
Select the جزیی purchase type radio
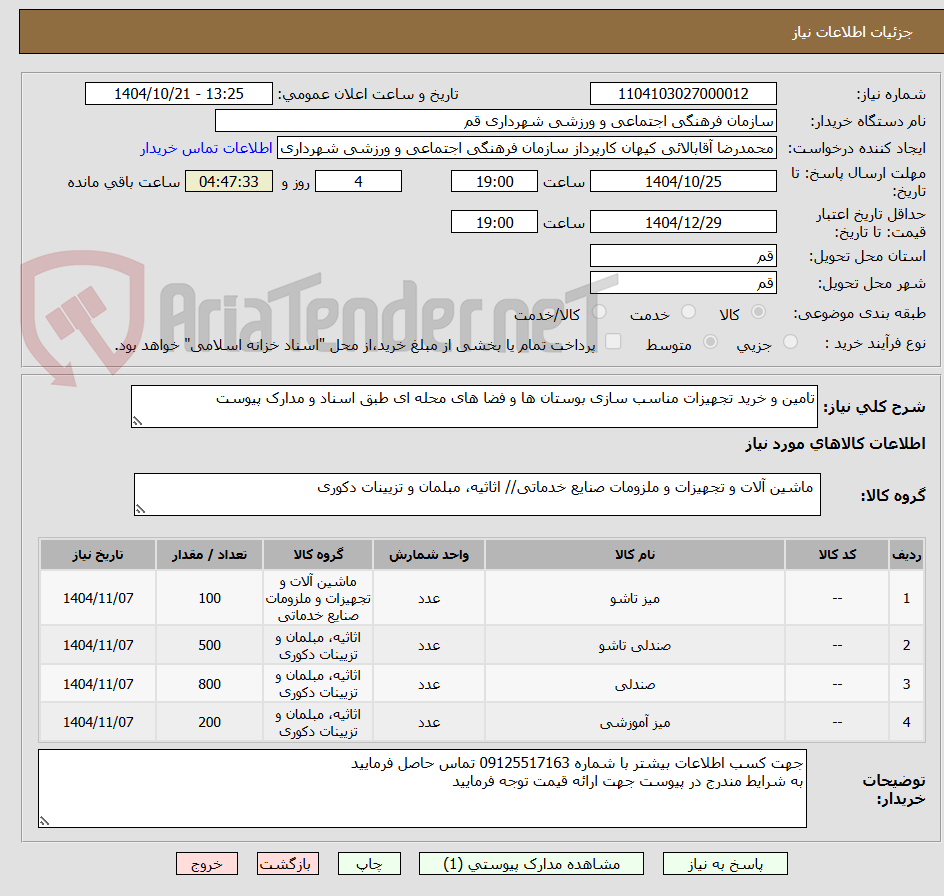790,342
